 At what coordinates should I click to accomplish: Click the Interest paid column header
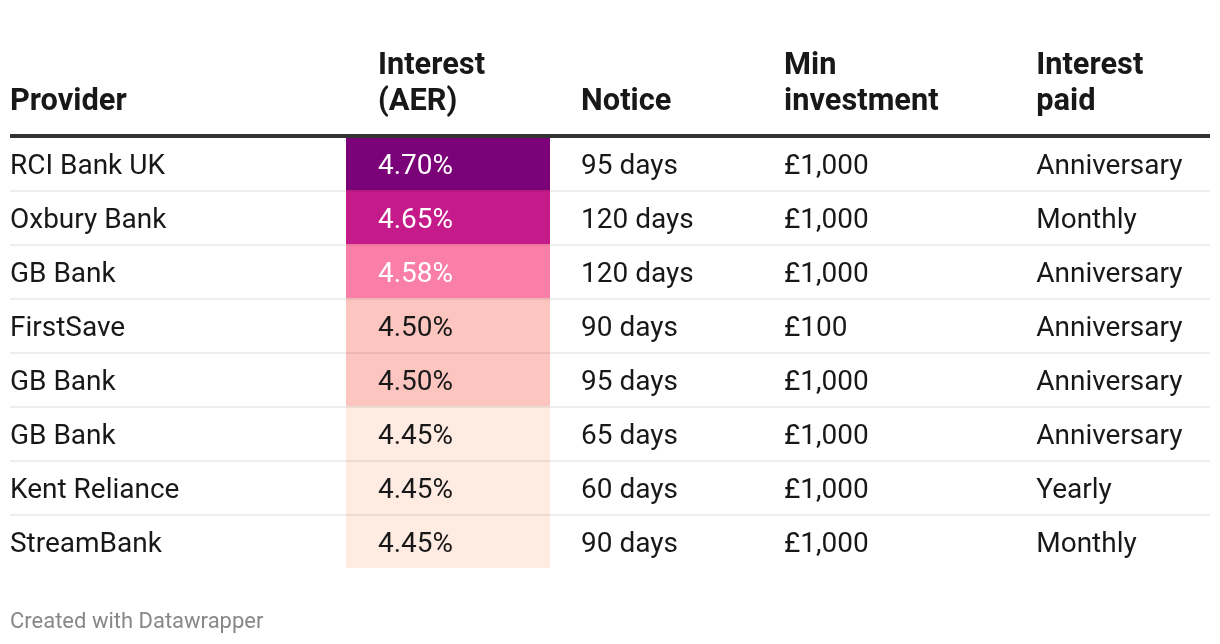tap(1089, 82)
